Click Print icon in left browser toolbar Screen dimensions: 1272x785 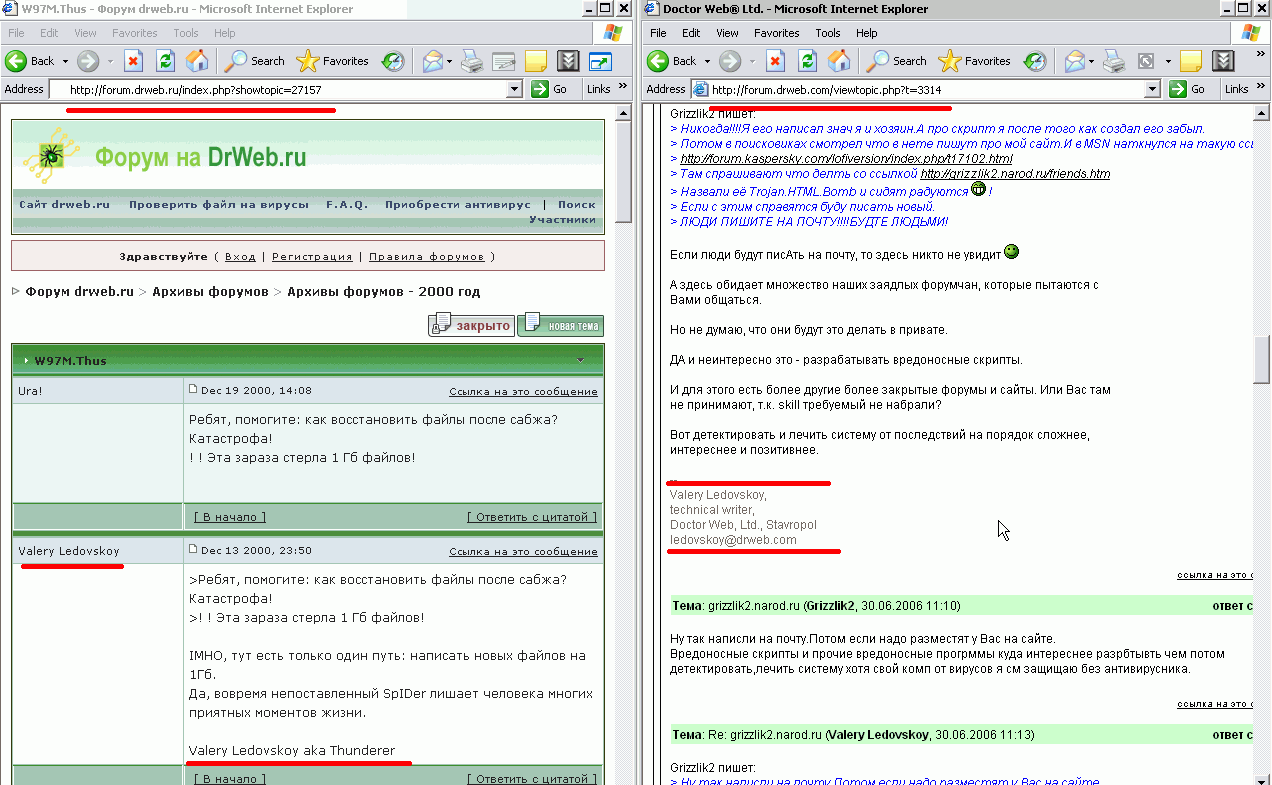[x=471, y=61]
